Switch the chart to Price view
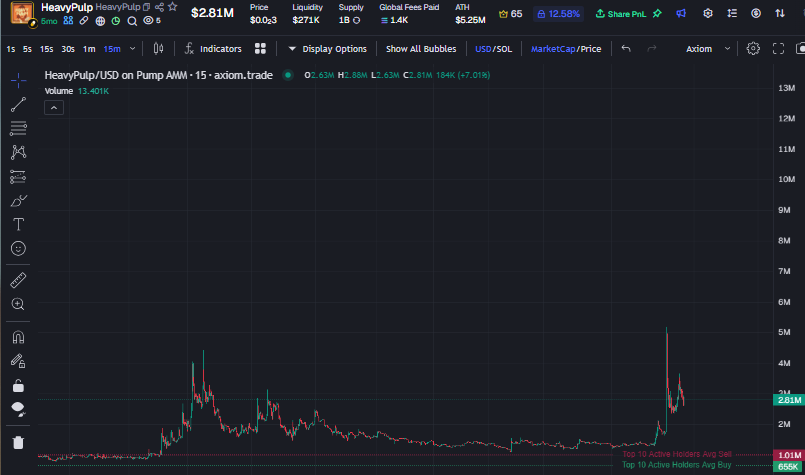The image size is (805, 475). click(591, 49)
